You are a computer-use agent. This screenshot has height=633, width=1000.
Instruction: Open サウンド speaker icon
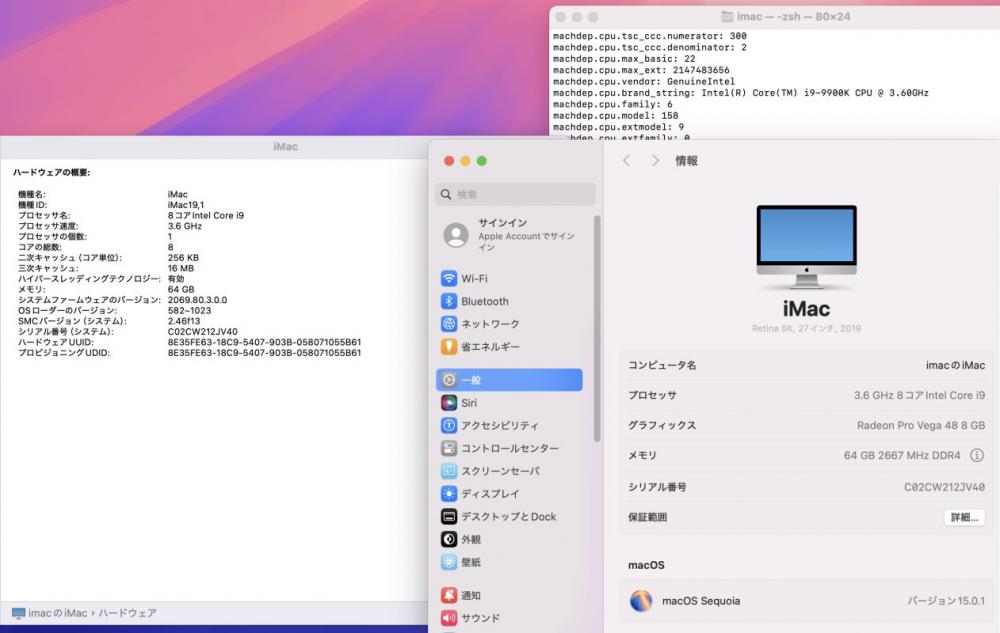(x=449, y=618)
